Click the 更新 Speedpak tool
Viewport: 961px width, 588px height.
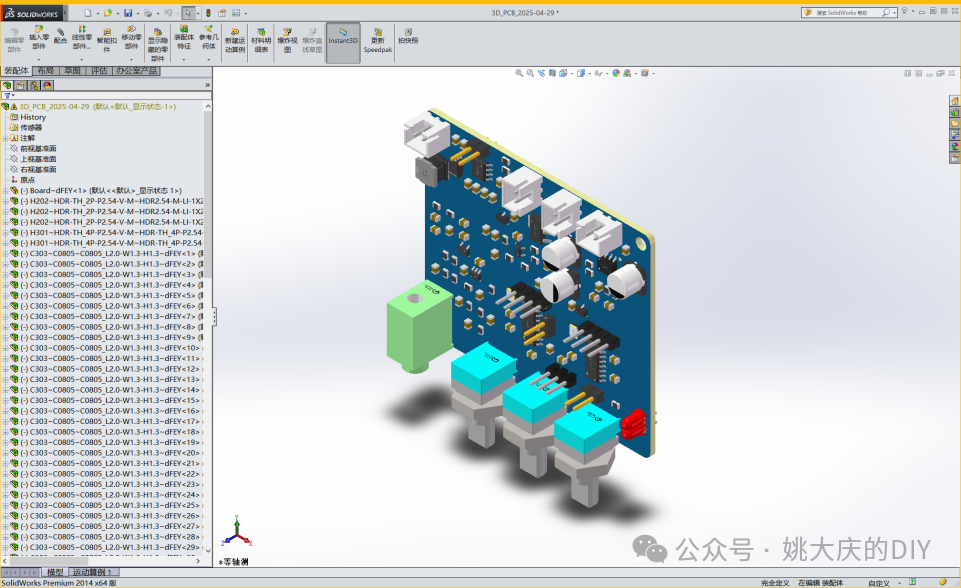click(x=378, y=40)
